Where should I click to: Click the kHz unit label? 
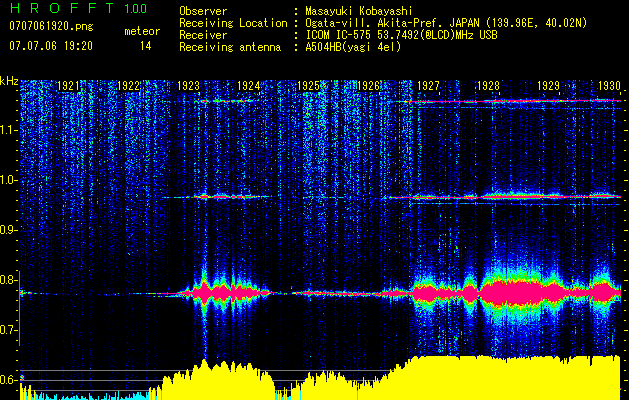pyautogui.click(x=10, y=80)
